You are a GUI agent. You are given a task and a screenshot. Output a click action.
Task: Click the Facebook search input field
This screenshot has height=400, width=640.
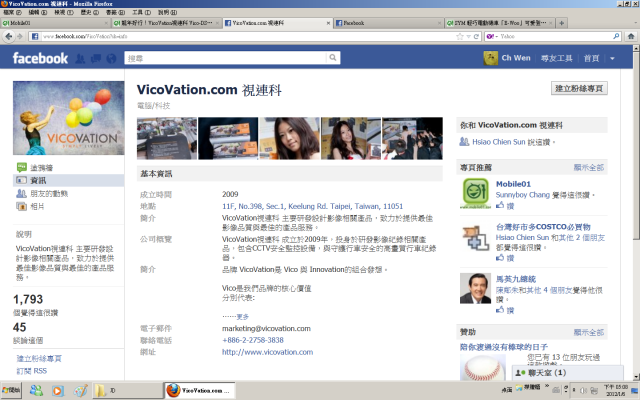[225, 58]
